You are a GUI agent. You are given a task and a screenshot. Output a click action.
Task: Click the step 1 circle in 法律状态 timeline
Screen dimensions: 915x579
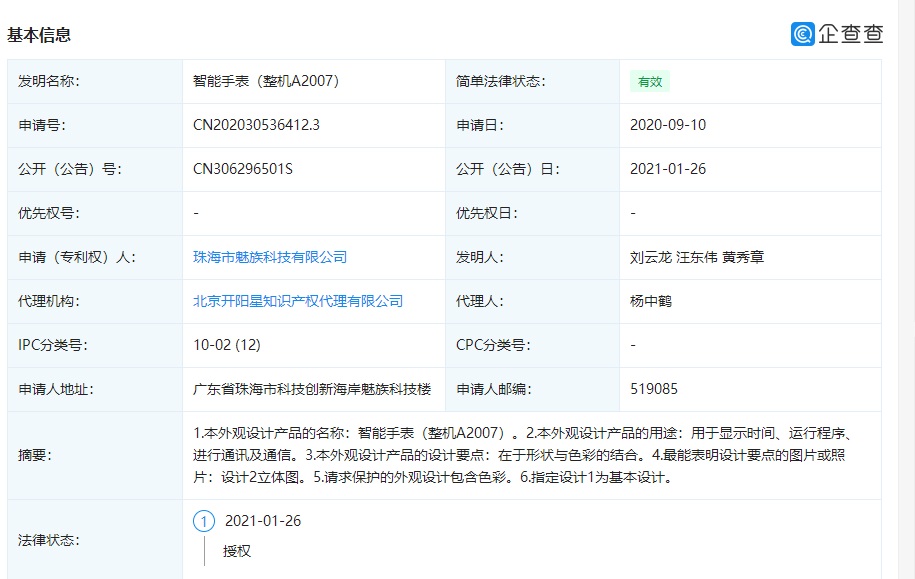click(204, 521)
